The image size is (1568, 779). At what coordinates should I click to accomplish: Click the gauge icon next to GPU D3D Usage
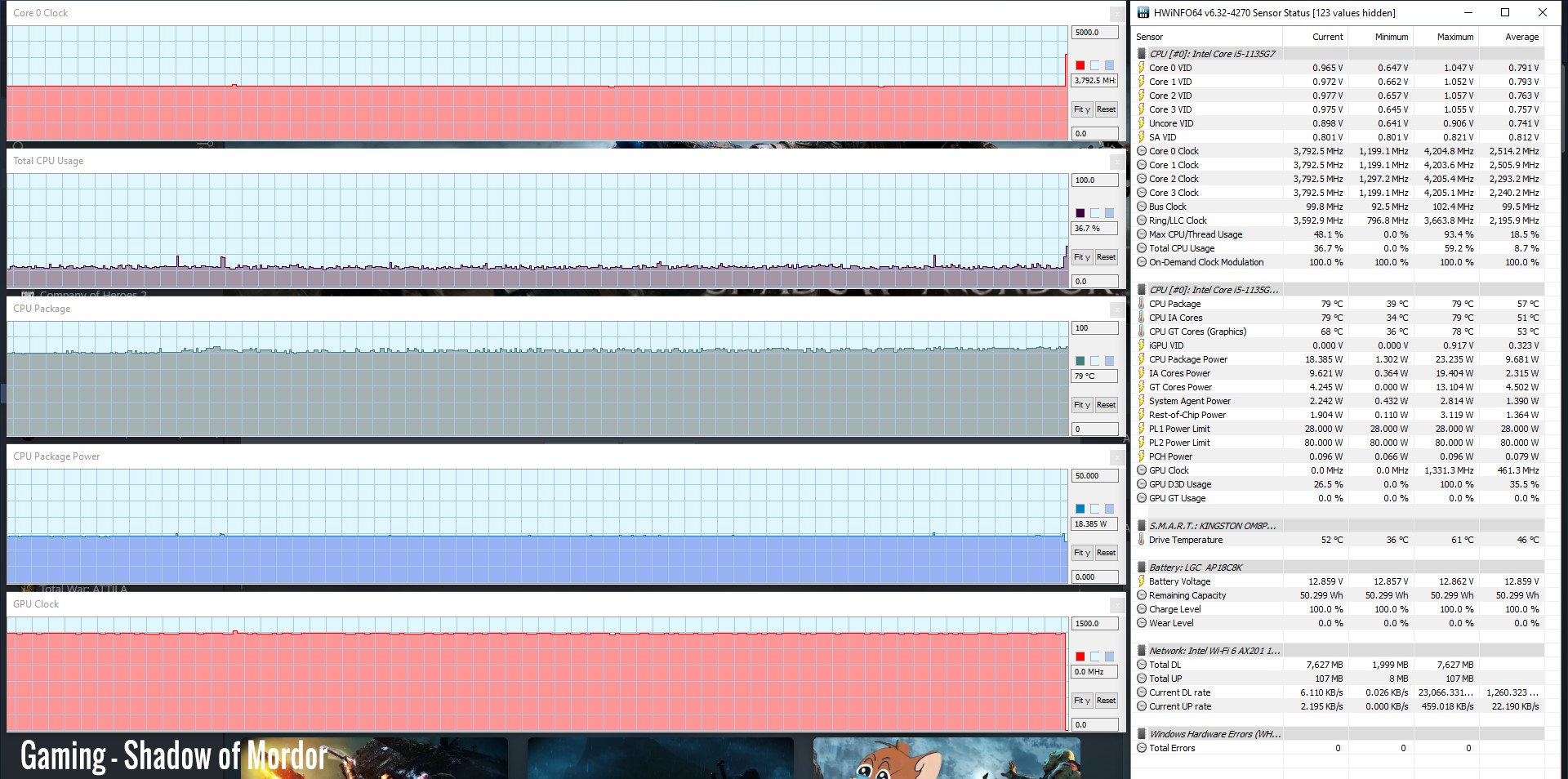click(1142, 484)
